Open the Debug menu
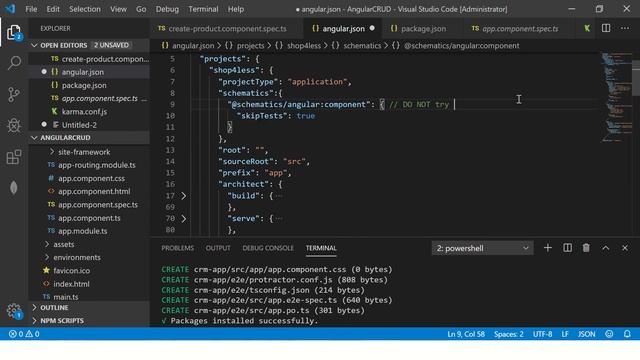The width and height of the screenshot is (640, 360). (167, 9)
